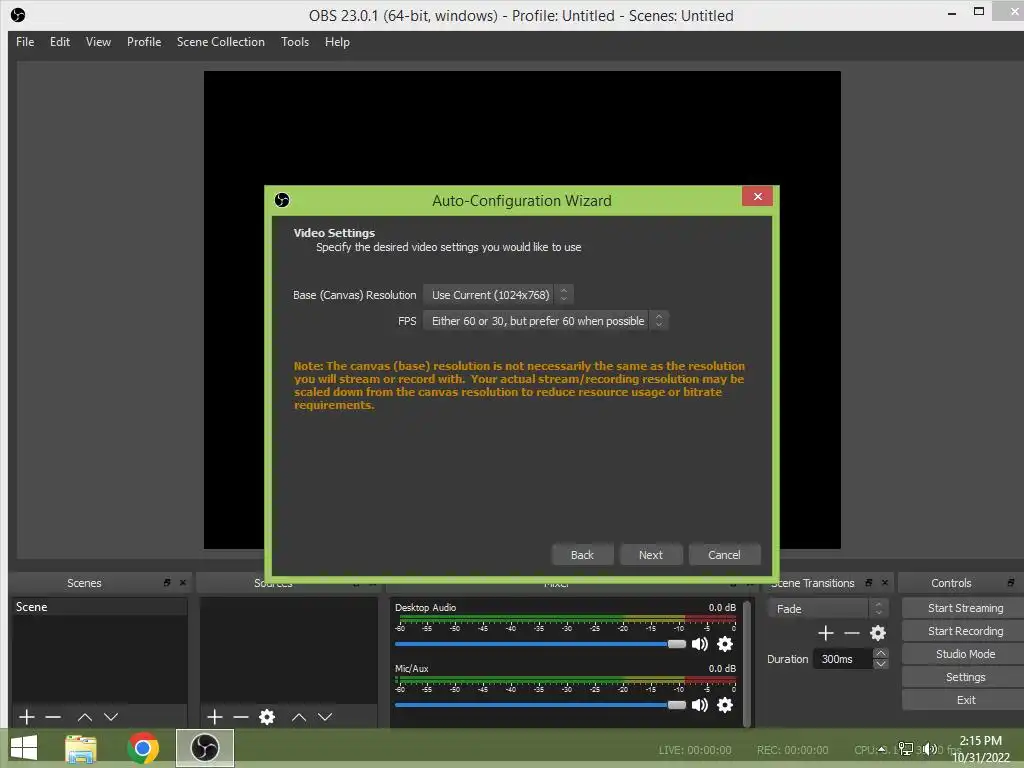Add a new source with the plus icon
Screen dimensions: 1024x768
coord(215,717)
